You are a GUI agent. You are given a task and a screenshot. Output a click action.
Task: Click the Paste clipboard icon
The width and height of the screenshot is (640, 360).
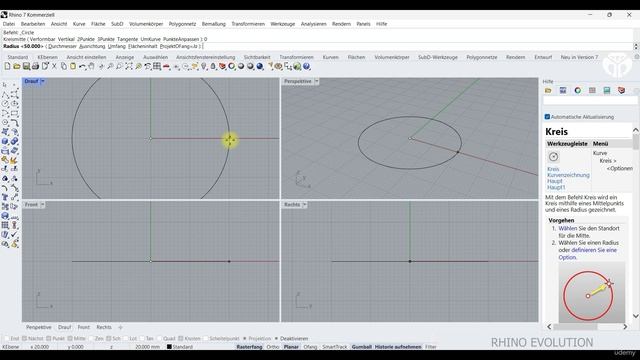(73, 66)
